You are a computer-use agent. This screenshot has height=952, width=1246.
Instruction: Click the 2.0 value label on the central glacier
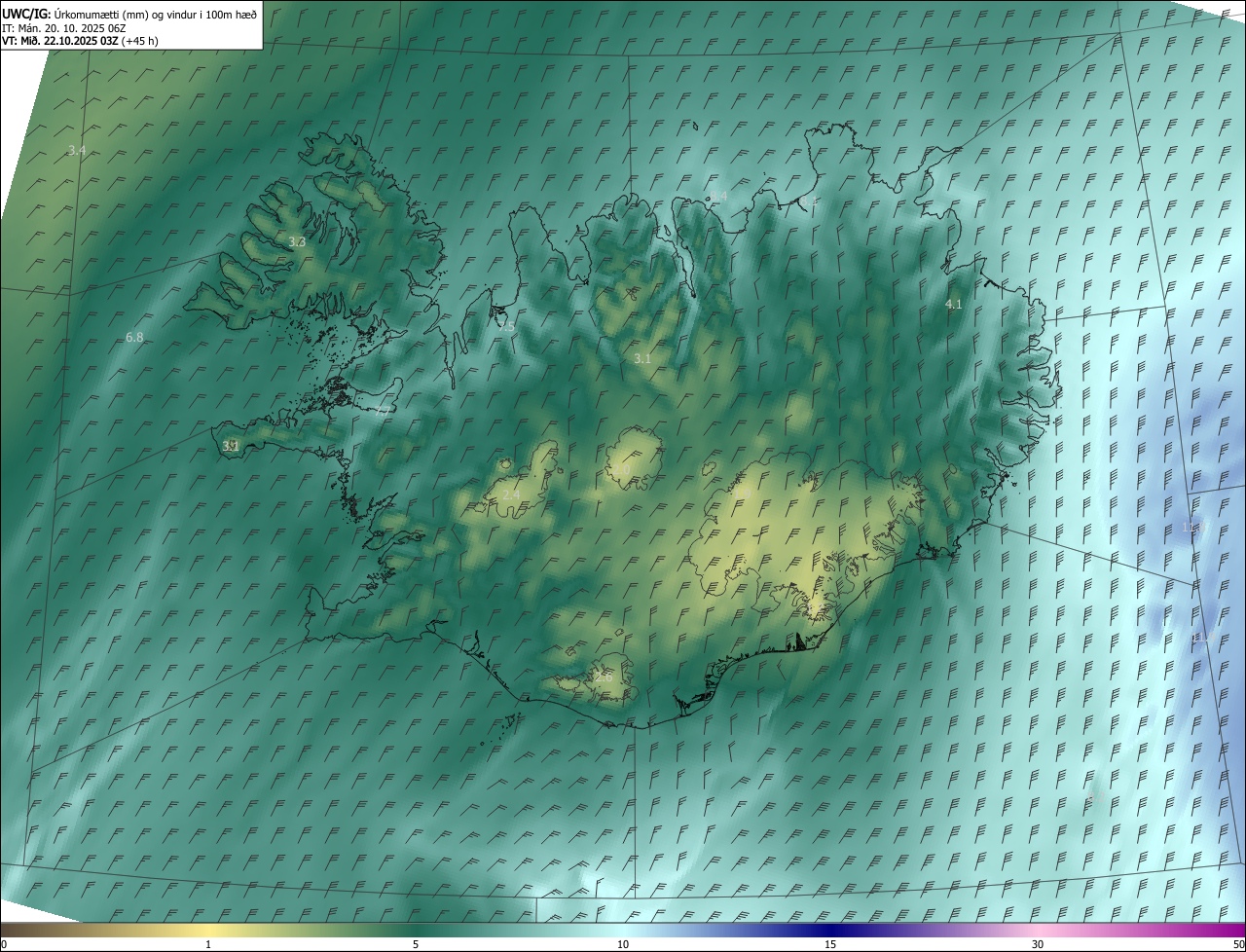pos(621,470)
